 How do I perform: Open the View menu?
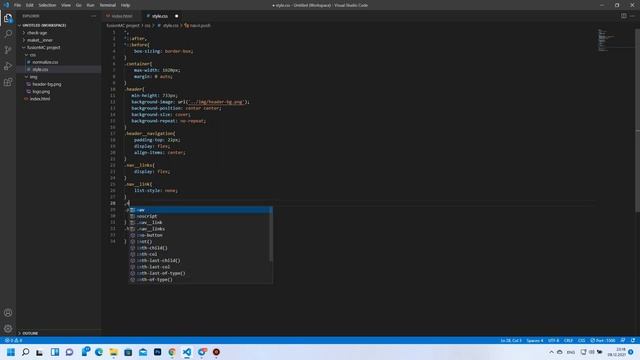(66, 5)
